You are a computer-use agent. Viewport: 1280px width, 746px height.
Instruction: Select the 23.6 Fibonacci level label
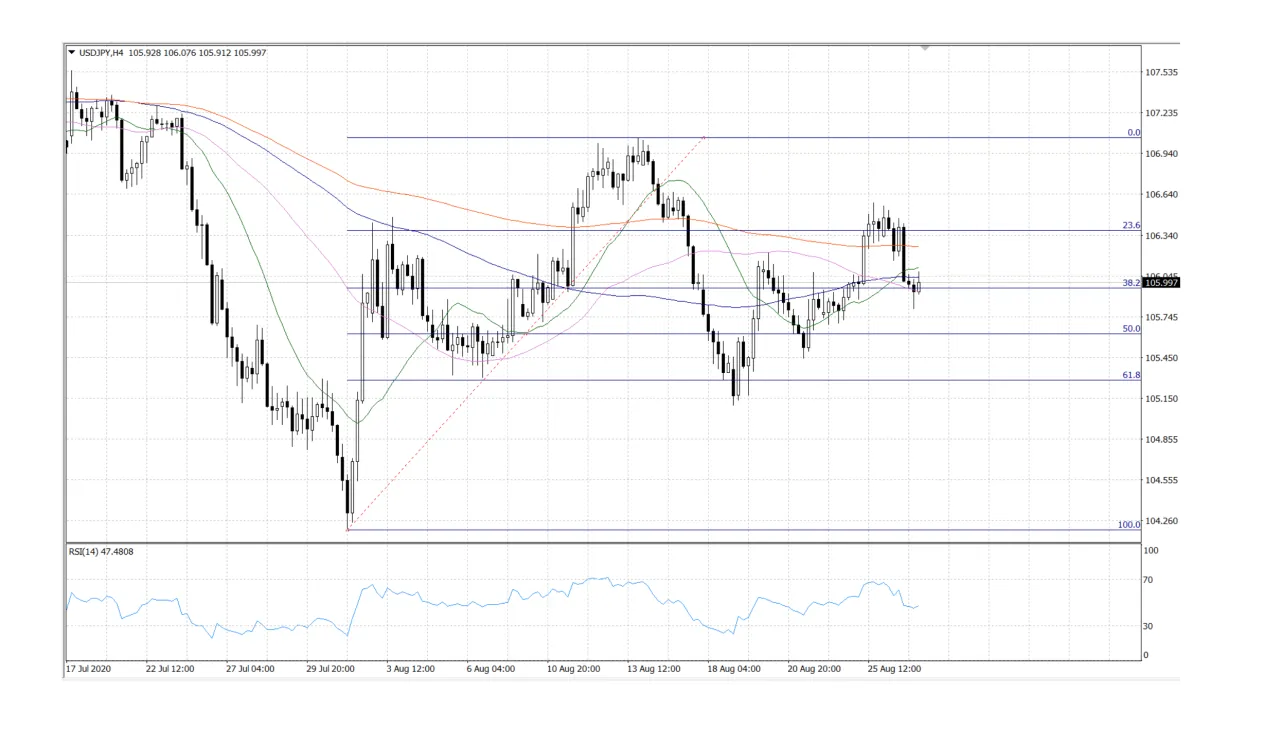(x=1131, y=225)
